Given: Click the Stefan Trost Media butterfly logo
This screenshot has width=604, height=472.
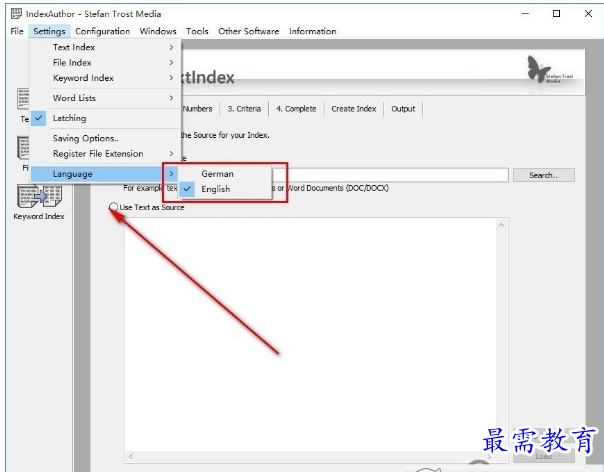Looking at the screenshot, I should (550, 70).
